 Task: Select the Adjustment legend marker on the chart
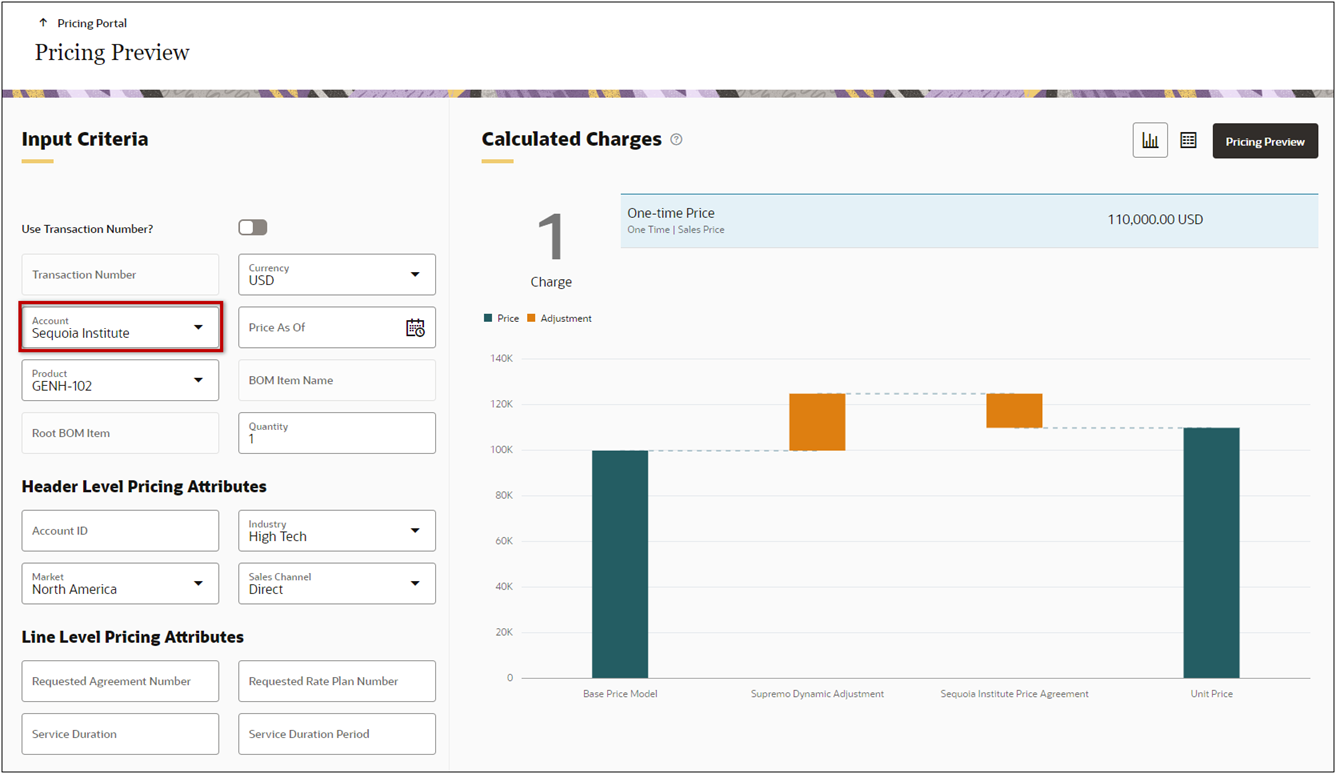click(x=531, y=317)
